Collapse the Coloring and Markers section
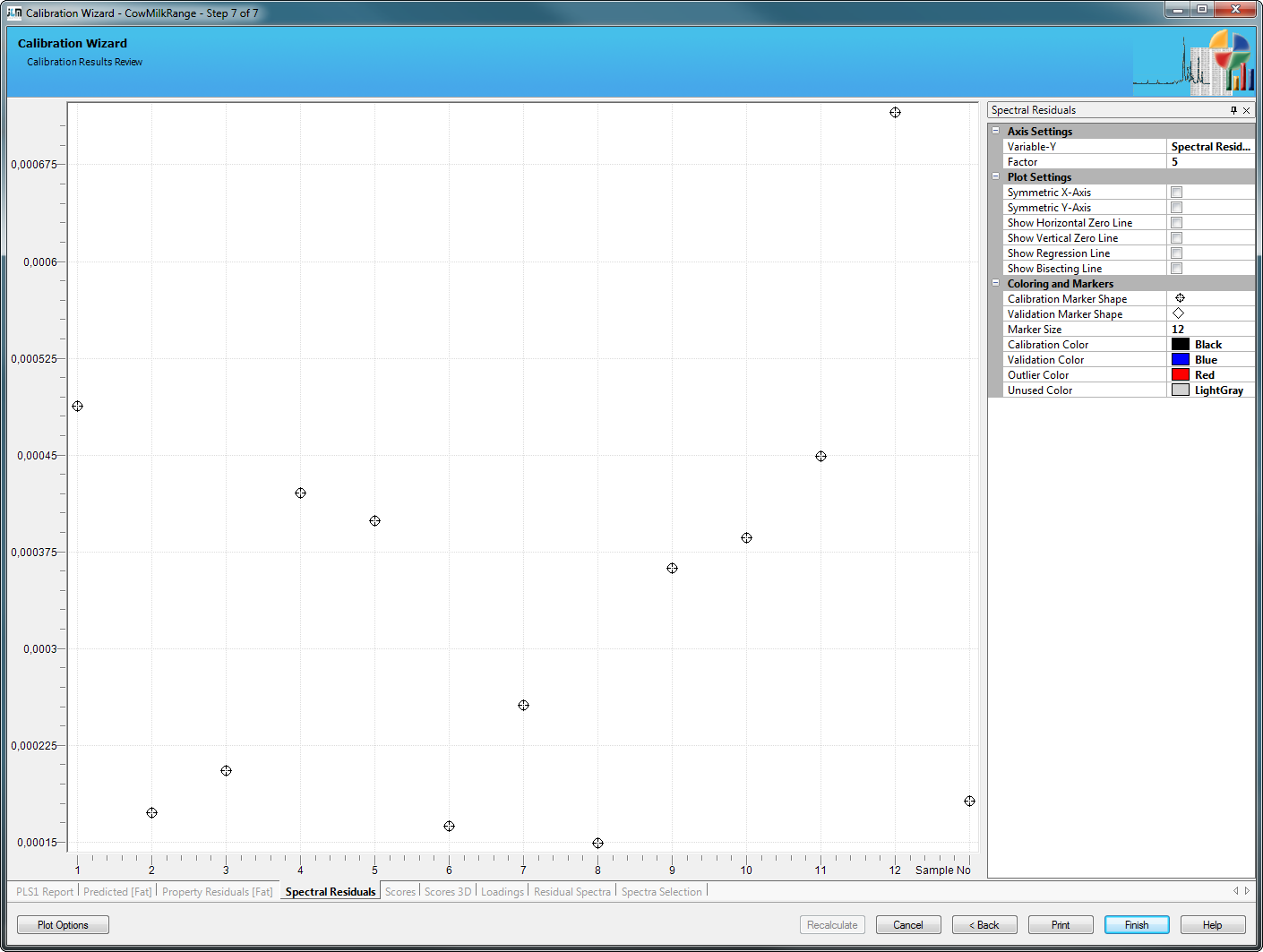Viewport: 1263px width, 952px height. click(995, 283)
